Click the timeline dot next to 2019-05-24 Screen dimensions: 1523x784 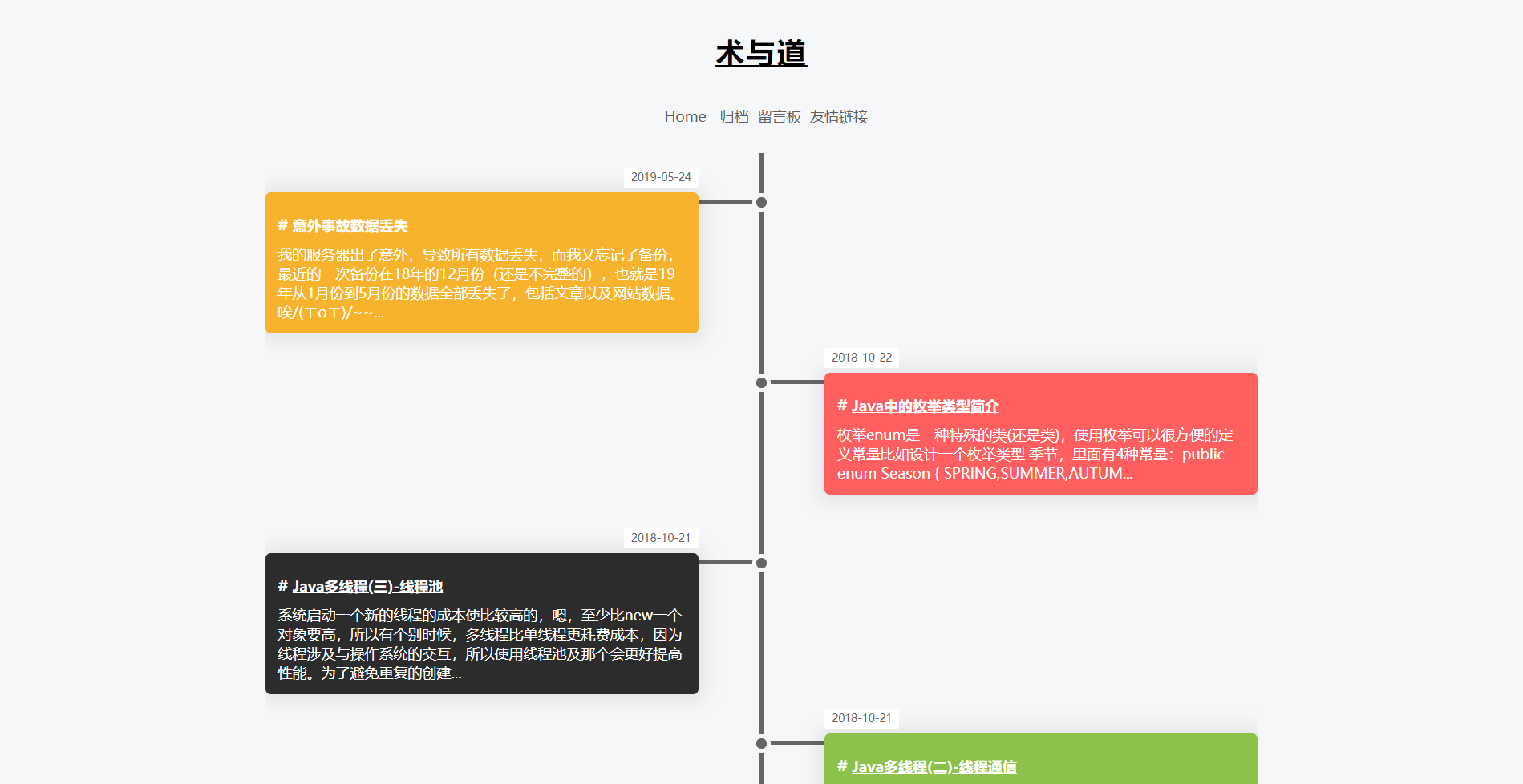(x=759, y=203)
